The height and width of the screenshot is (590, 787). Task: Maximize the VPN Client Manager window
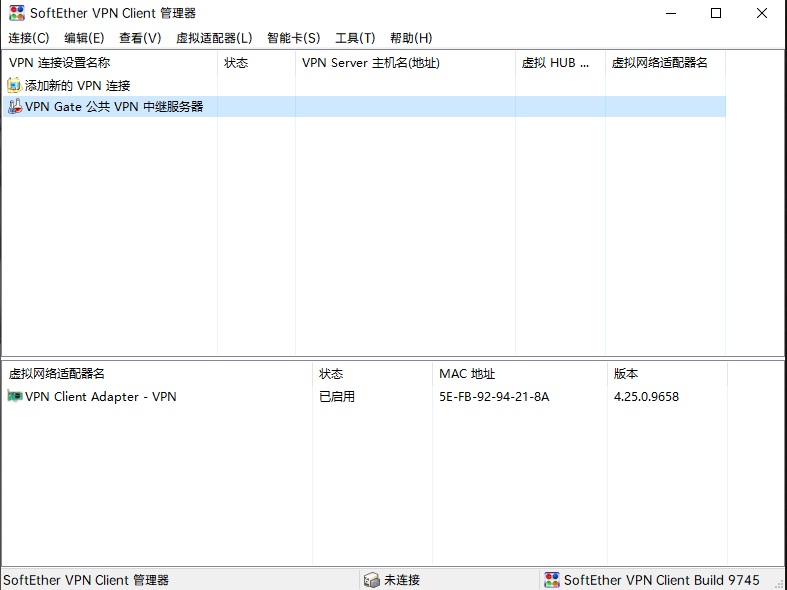pyautogui.click(x=716, y=13)
